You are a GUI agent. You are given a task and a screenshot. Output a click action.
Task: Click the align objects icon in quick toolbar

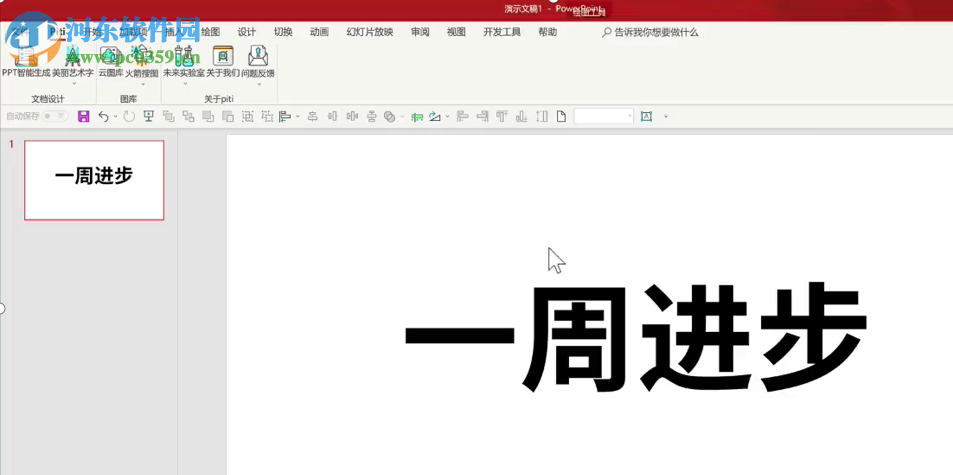(x=284, y=117)
